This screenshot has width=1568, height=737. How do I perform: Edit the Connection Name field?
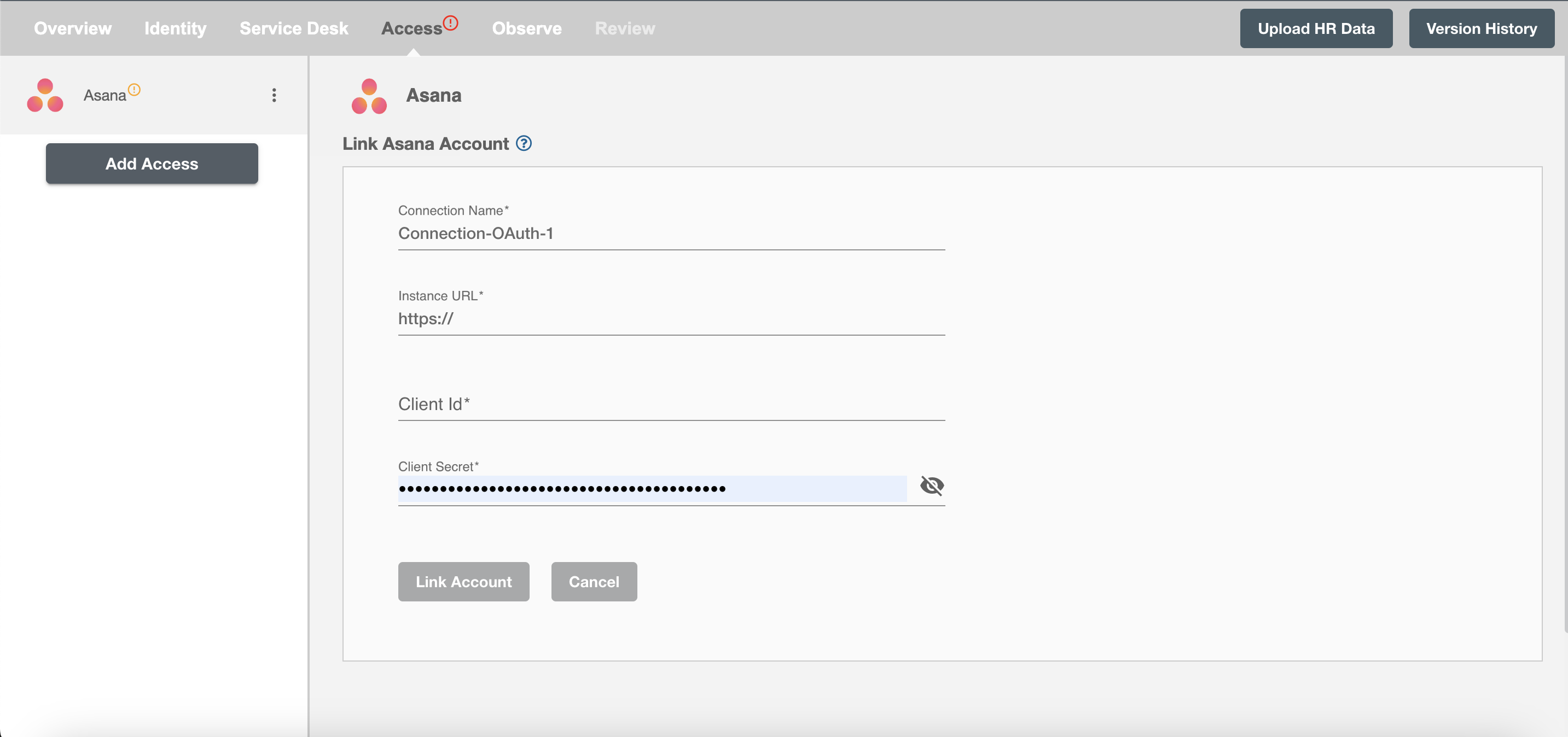click(x=671, y=233)
